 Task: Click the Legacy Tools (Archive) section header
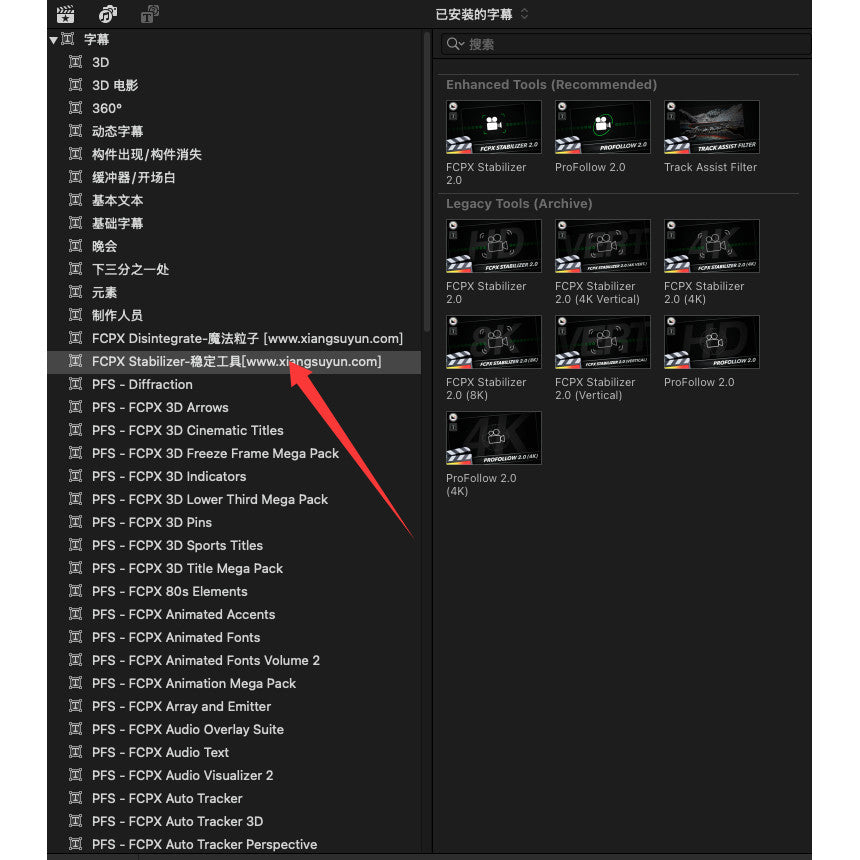tap(519, 204)
